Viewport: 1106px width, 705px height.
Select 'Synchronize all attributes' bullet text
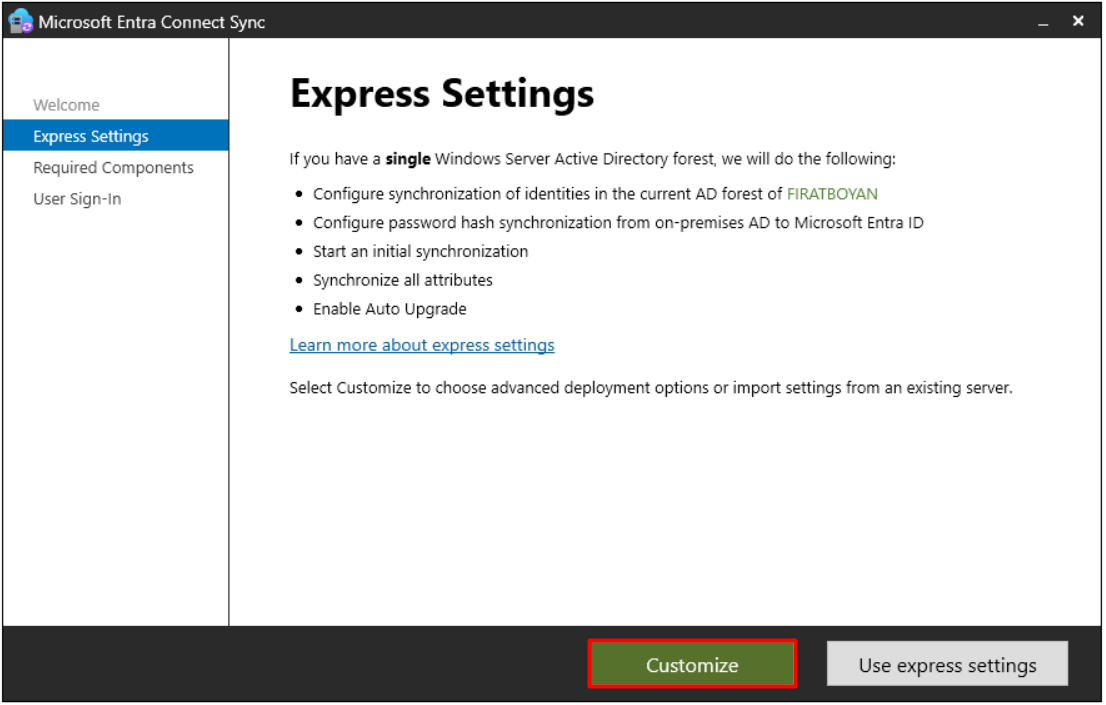pos(403,280)
